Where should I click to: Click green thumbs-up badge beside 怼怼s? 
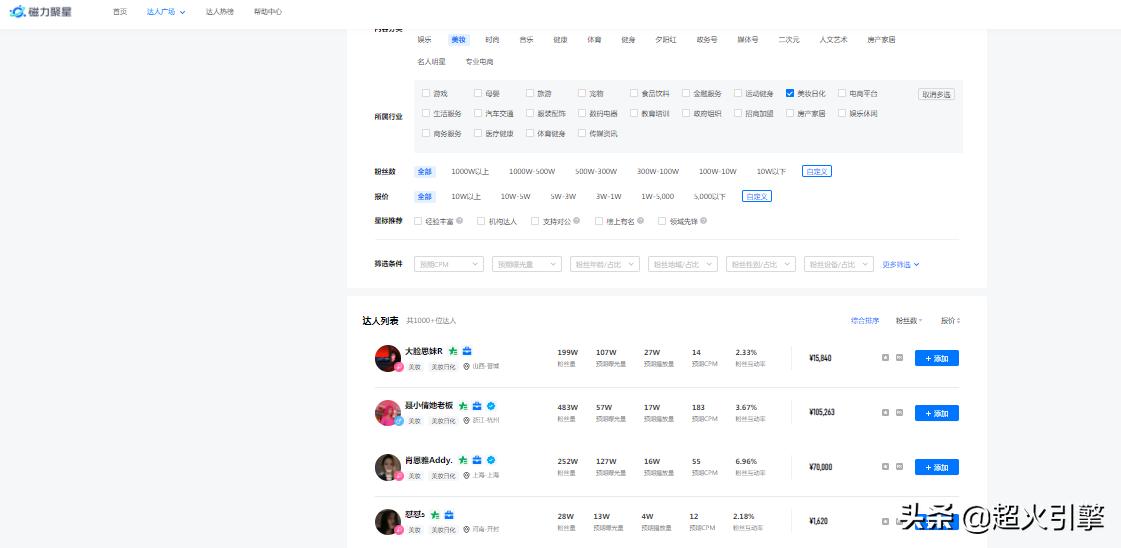tap(435, 514)
